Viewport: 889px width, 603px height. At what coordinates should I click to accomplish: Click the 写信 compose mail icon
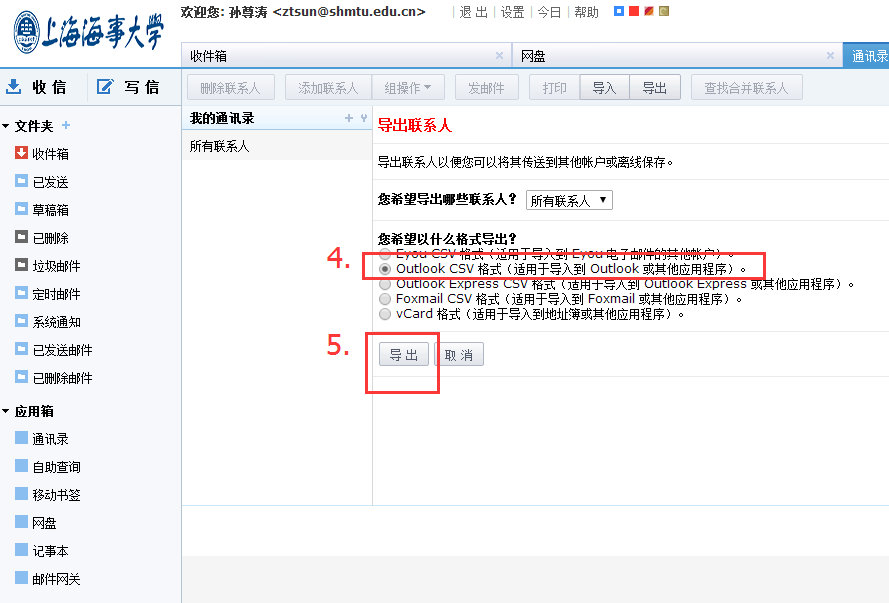[105, 87]
